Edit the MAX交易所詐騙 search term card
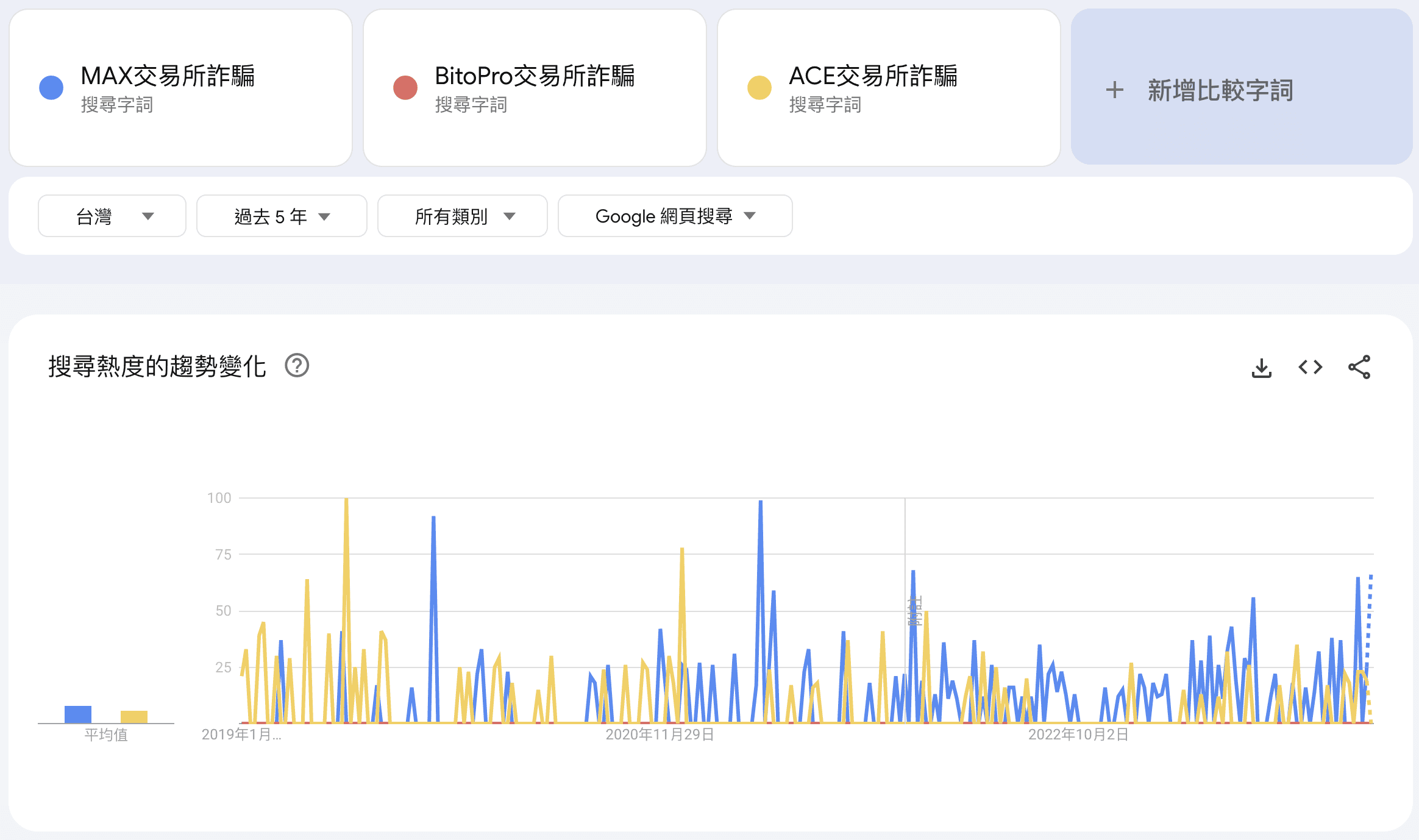This screenshot has width=1419, height=840. click(181, 88)
